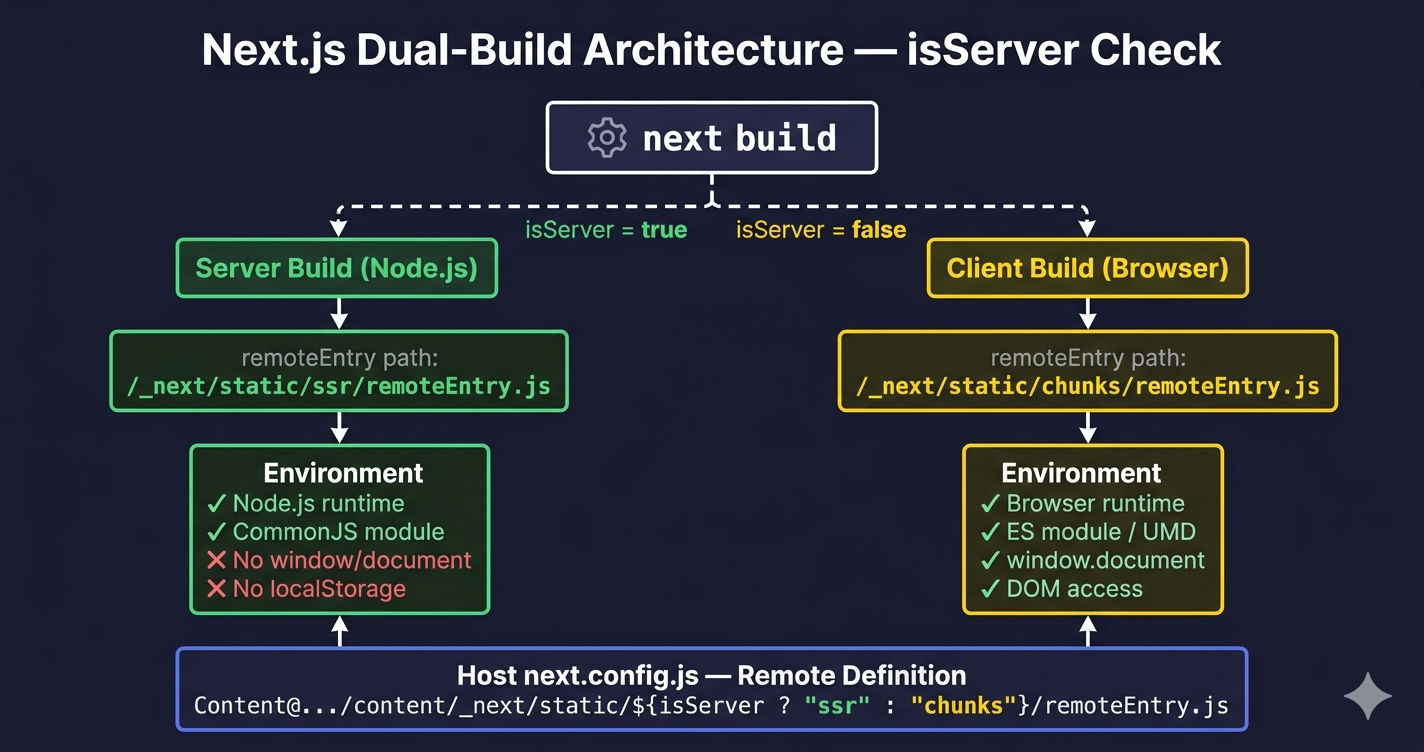Screen dimensions: 1424x752
Task: Click the 'window.document' text
Action: 1106,560
